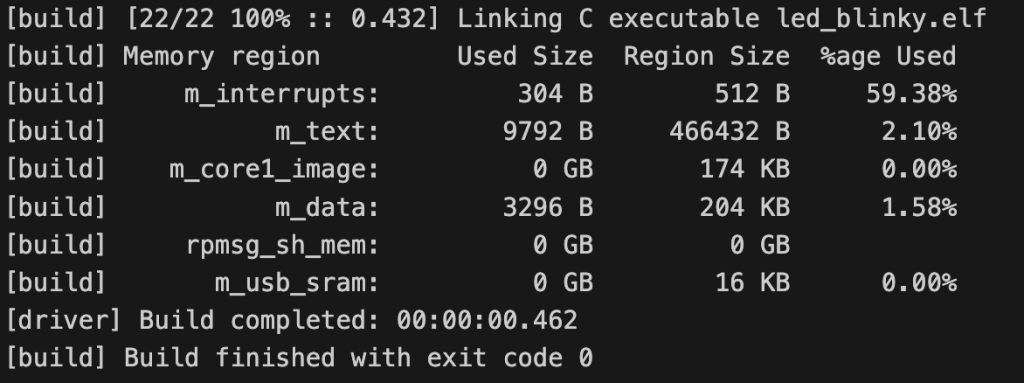The width and height of the screenshot is (1024, 383).
Task: Click the 'Region Size' column header
Action: pos(707,57)
